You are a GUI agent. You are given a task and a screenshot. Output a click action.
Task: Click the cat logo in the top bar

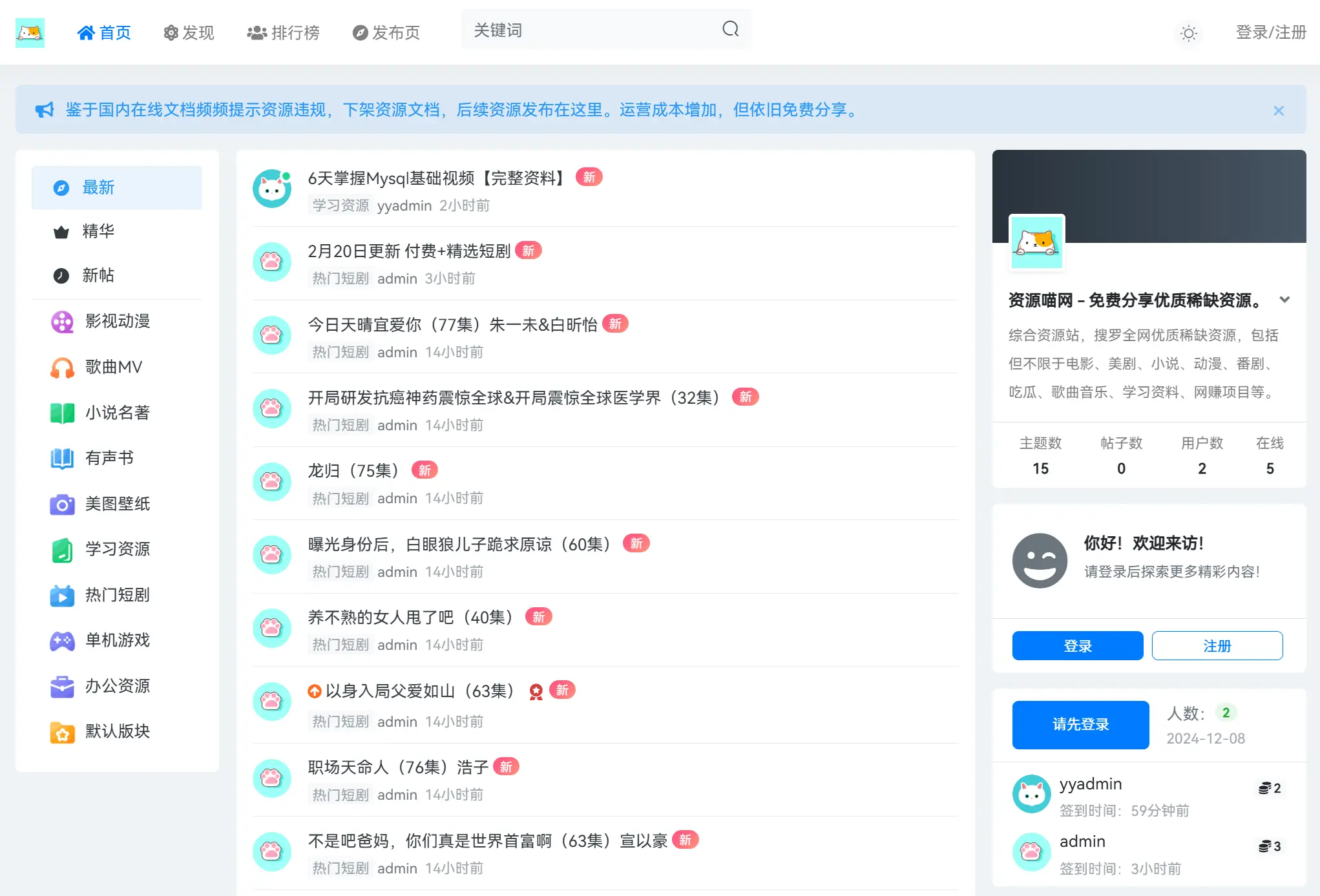pos(30,32)
